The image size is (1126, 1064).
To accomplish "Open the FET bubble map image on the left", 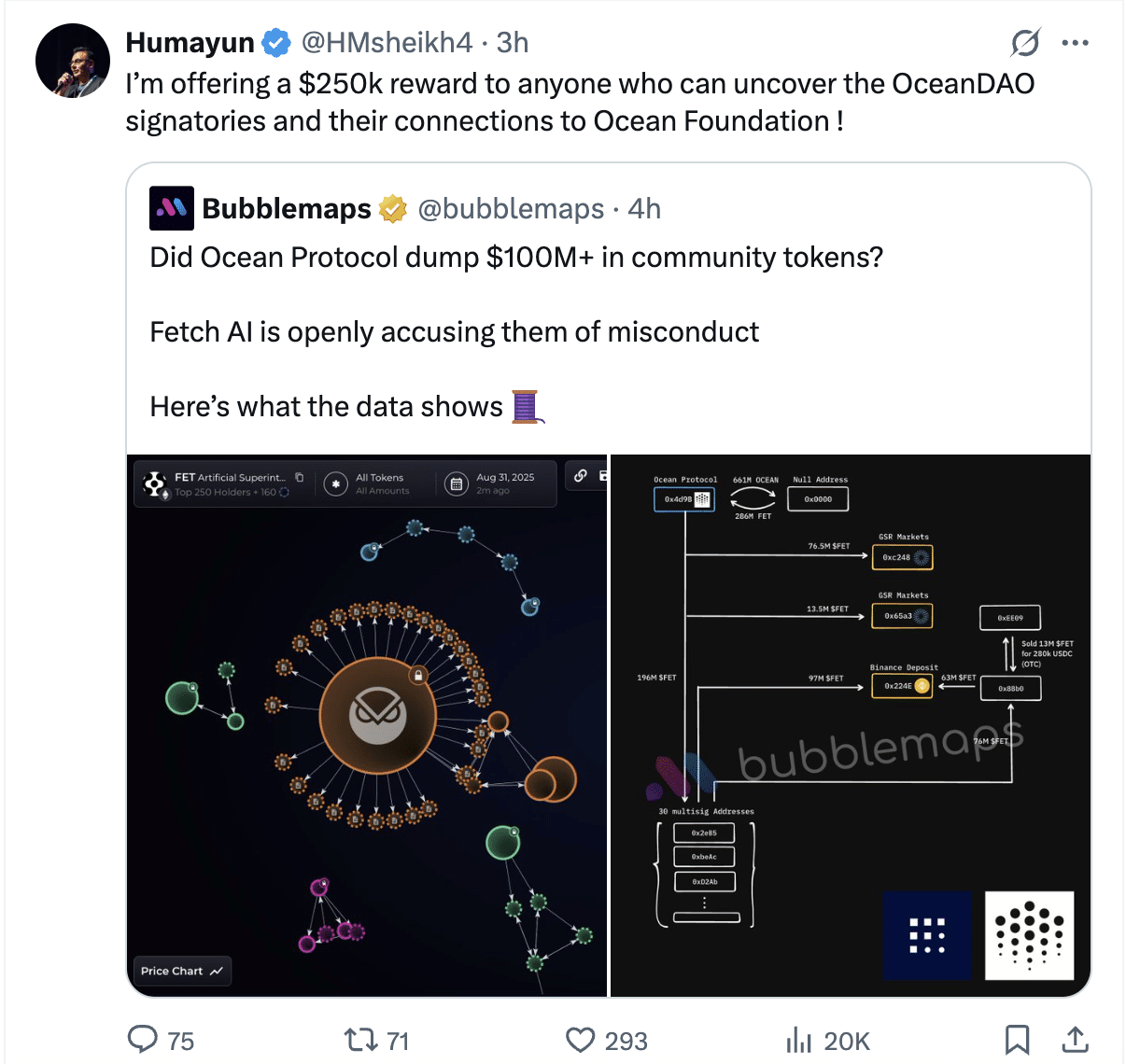I will (367, 747).
